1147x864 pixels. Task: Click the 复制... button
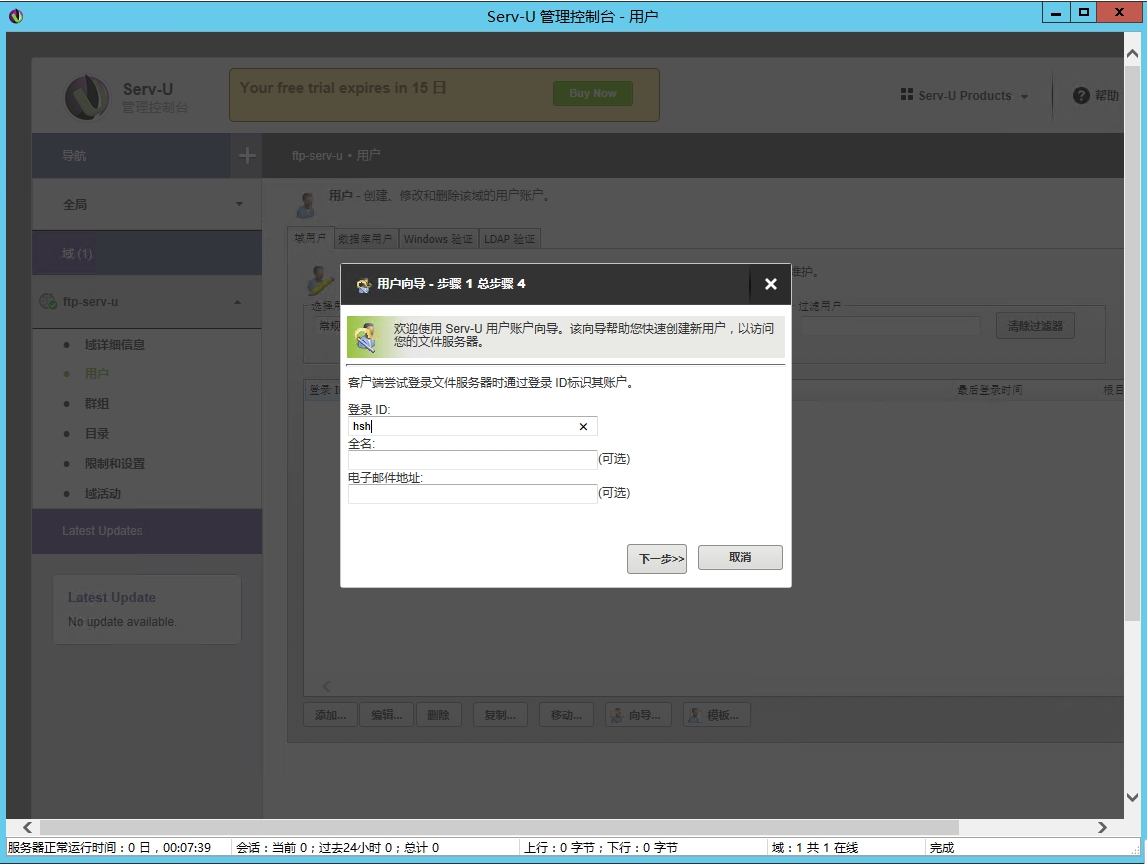pyautogui.click(x=500, y=715)
